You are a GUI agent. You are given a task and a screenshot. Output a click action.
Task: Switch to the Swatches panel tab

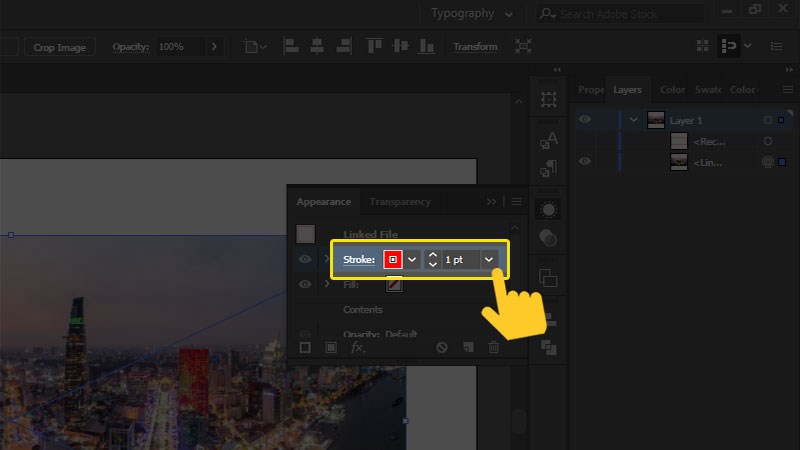tap(708, 90)
